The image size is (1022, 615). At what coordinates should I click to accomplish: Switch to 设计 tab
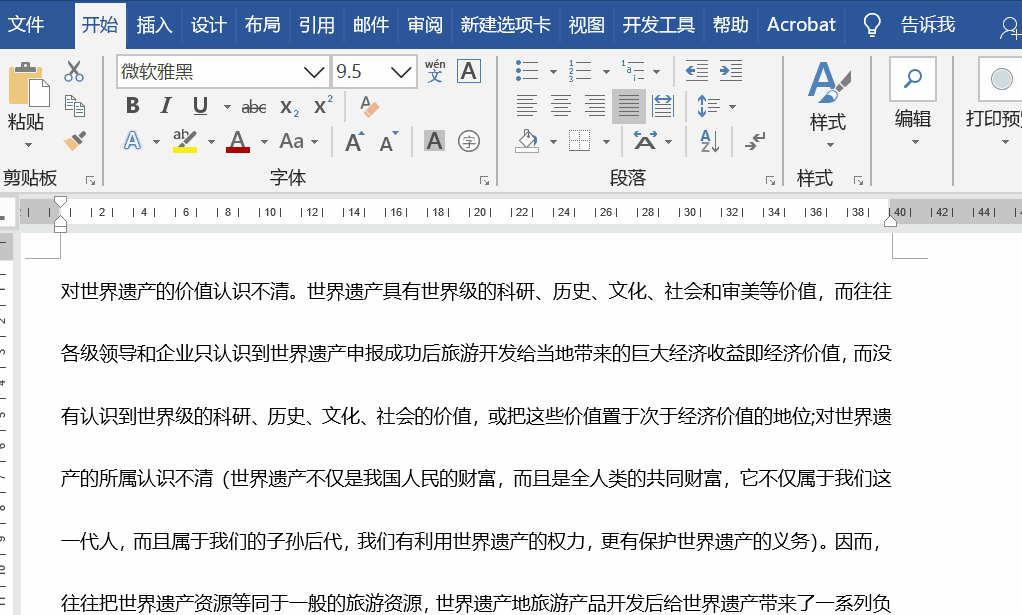209,25
